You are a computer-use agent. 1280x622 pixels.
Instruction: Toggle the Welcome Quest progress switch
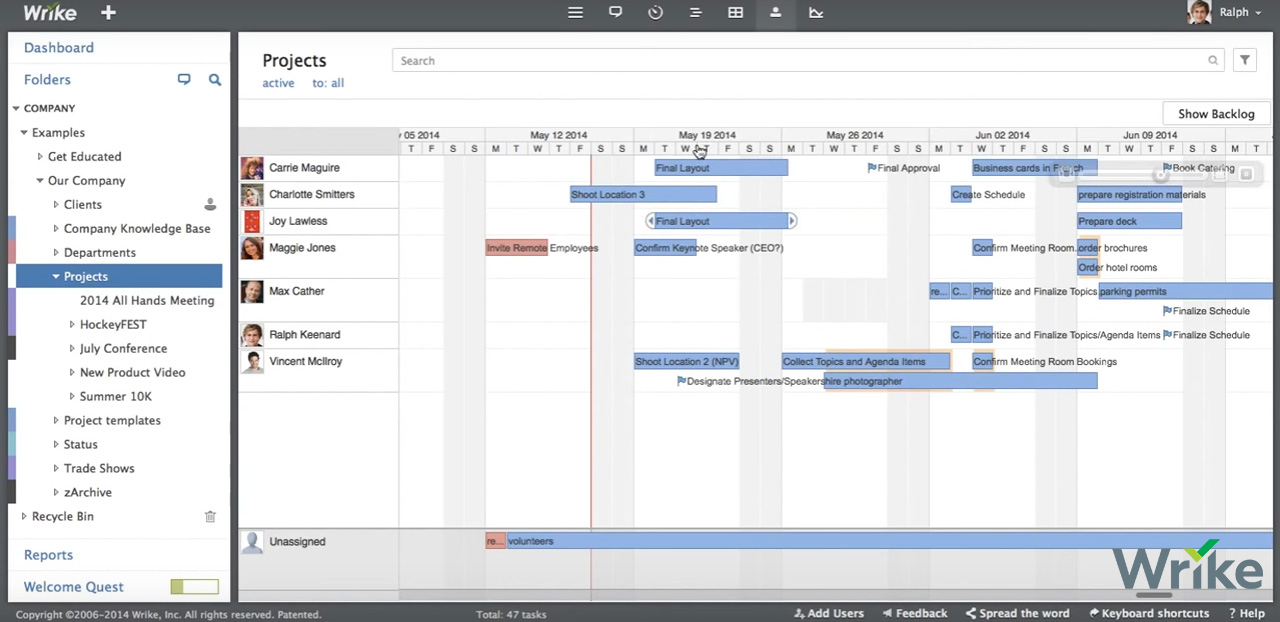[194, 587]
